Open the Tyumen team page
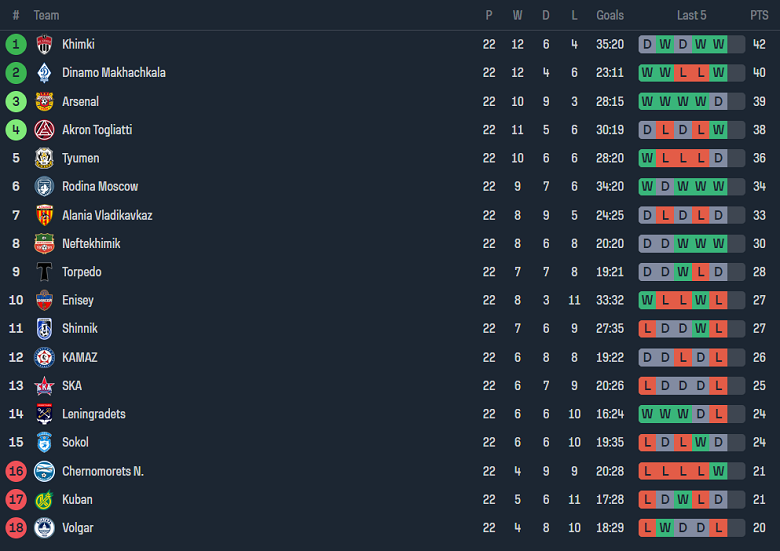 (x=80, y=158)
